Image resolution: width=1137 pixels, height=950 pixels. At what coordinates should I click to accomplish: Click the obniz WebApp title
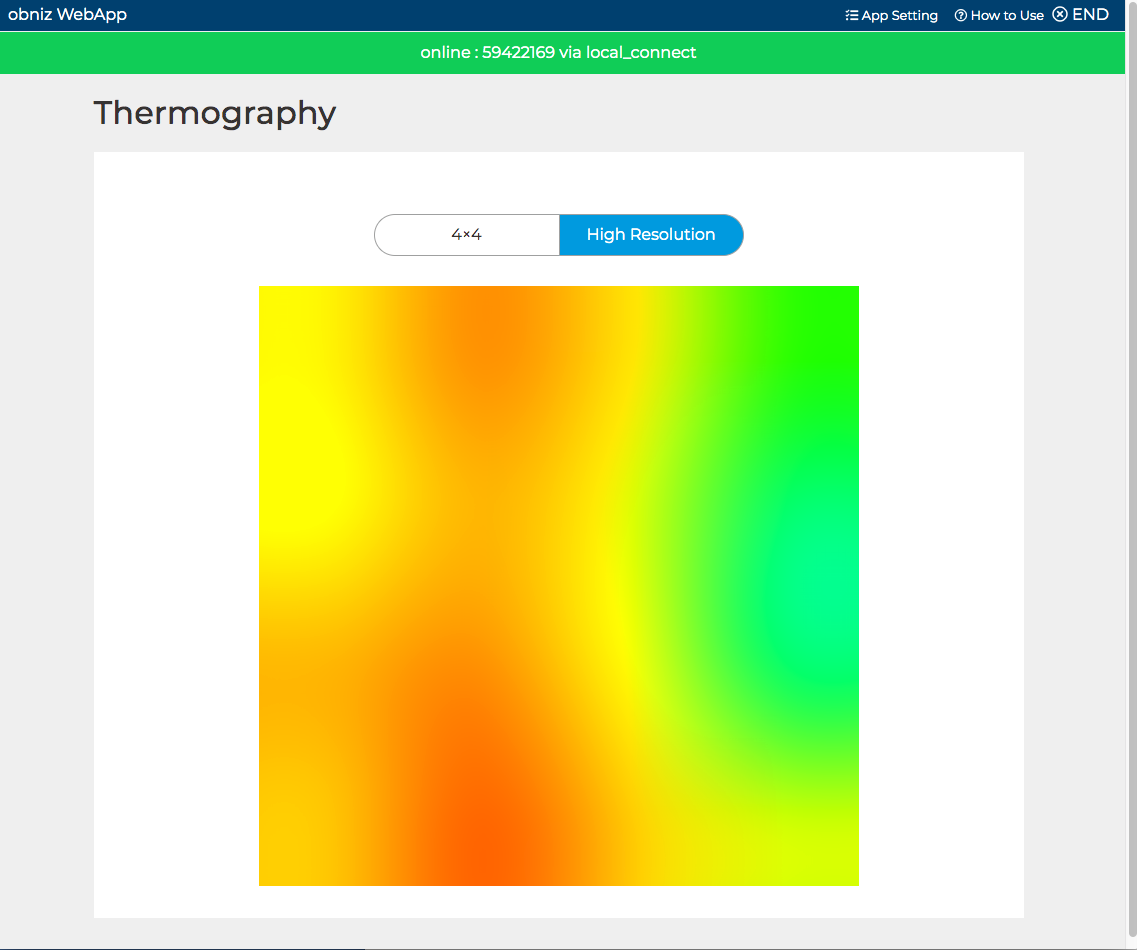[x=67, y=15]
